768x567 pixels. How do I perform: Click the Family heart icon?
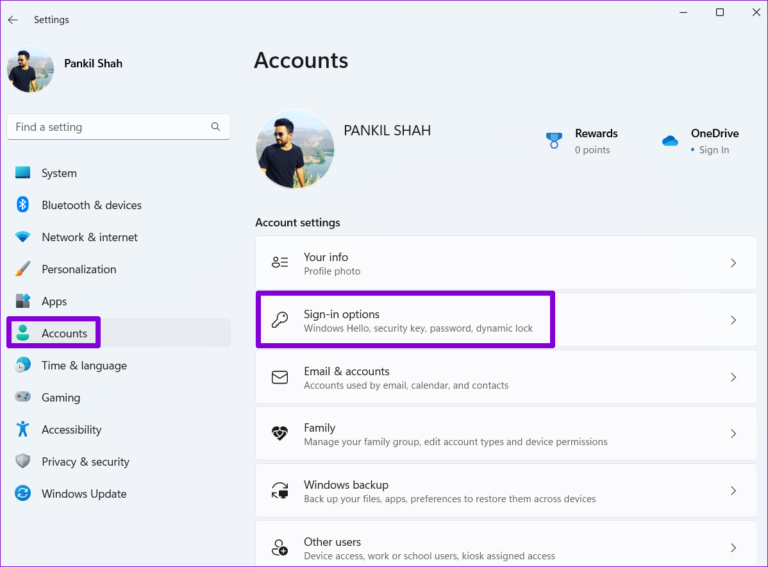pyautogui.click(x=281, y=434)
